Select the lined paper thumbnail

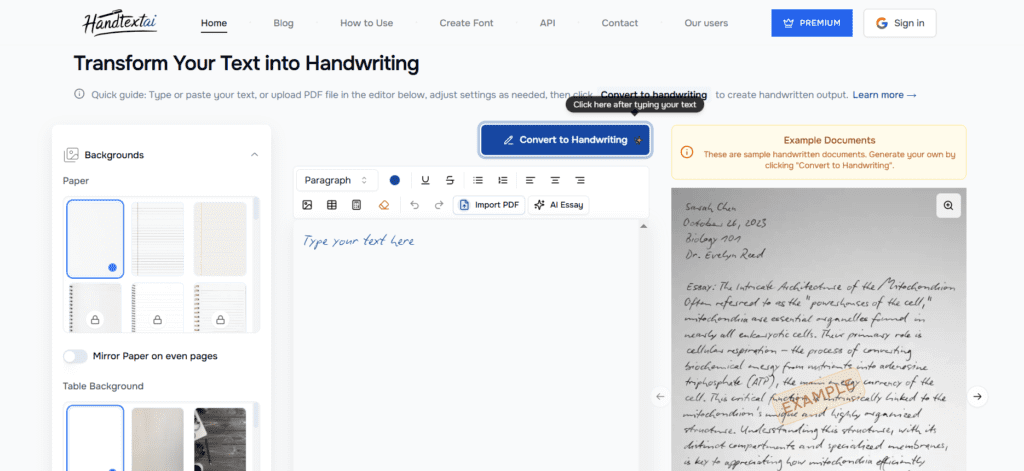tap(157, 239)
